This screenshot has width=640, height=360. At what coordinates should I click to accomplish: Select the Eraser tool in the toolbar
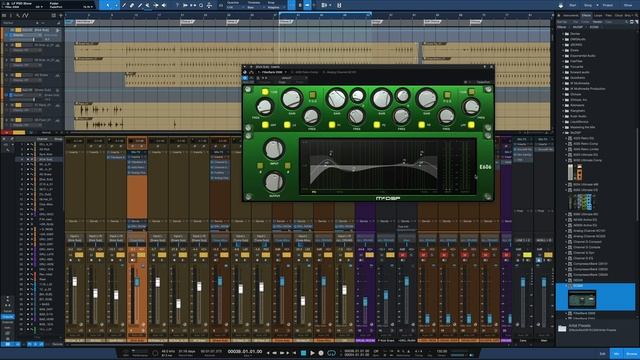(x=132, y=5)
